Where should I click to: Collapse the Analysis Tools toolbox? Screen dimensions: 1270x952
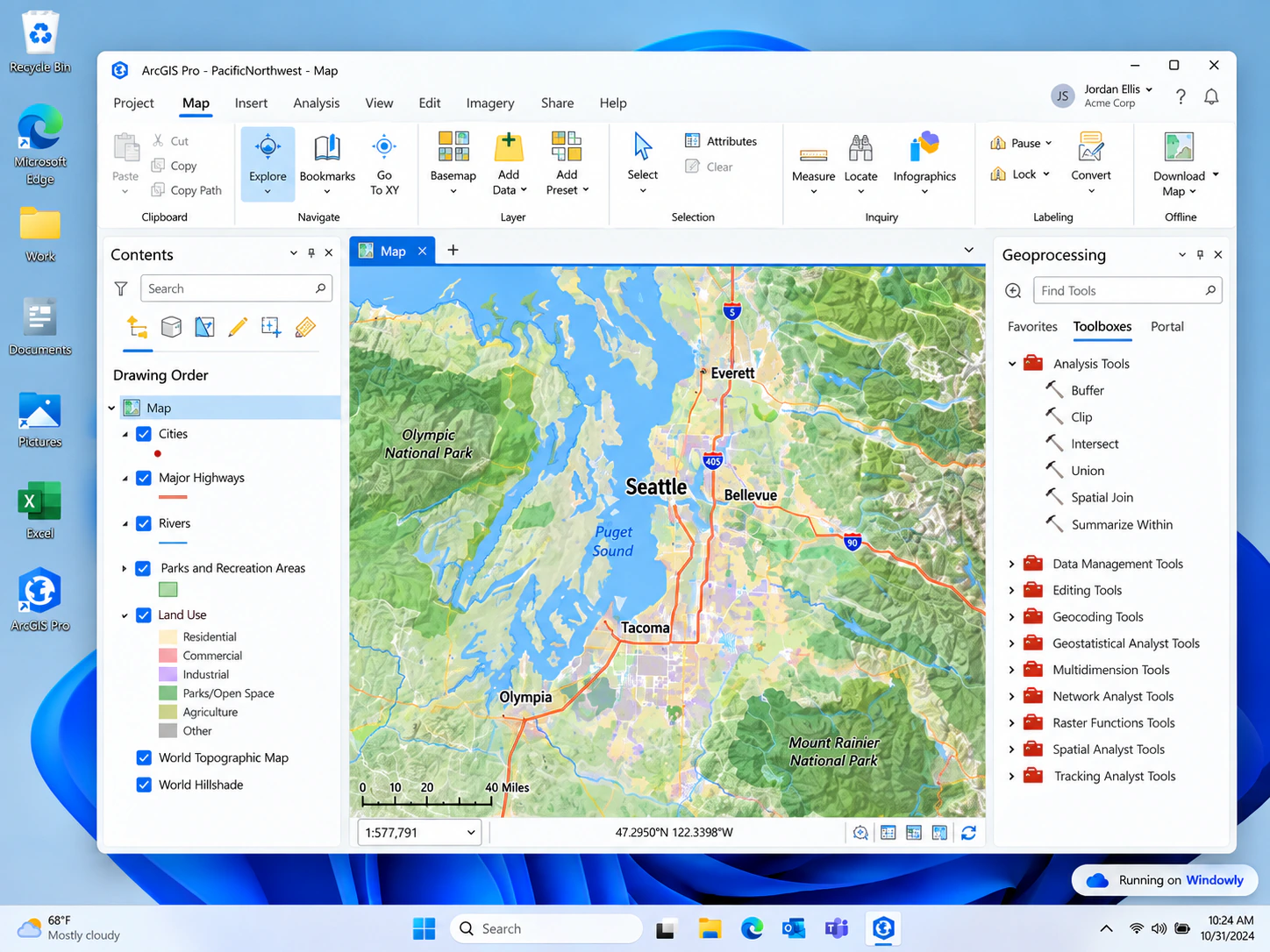coord(1012,363)
